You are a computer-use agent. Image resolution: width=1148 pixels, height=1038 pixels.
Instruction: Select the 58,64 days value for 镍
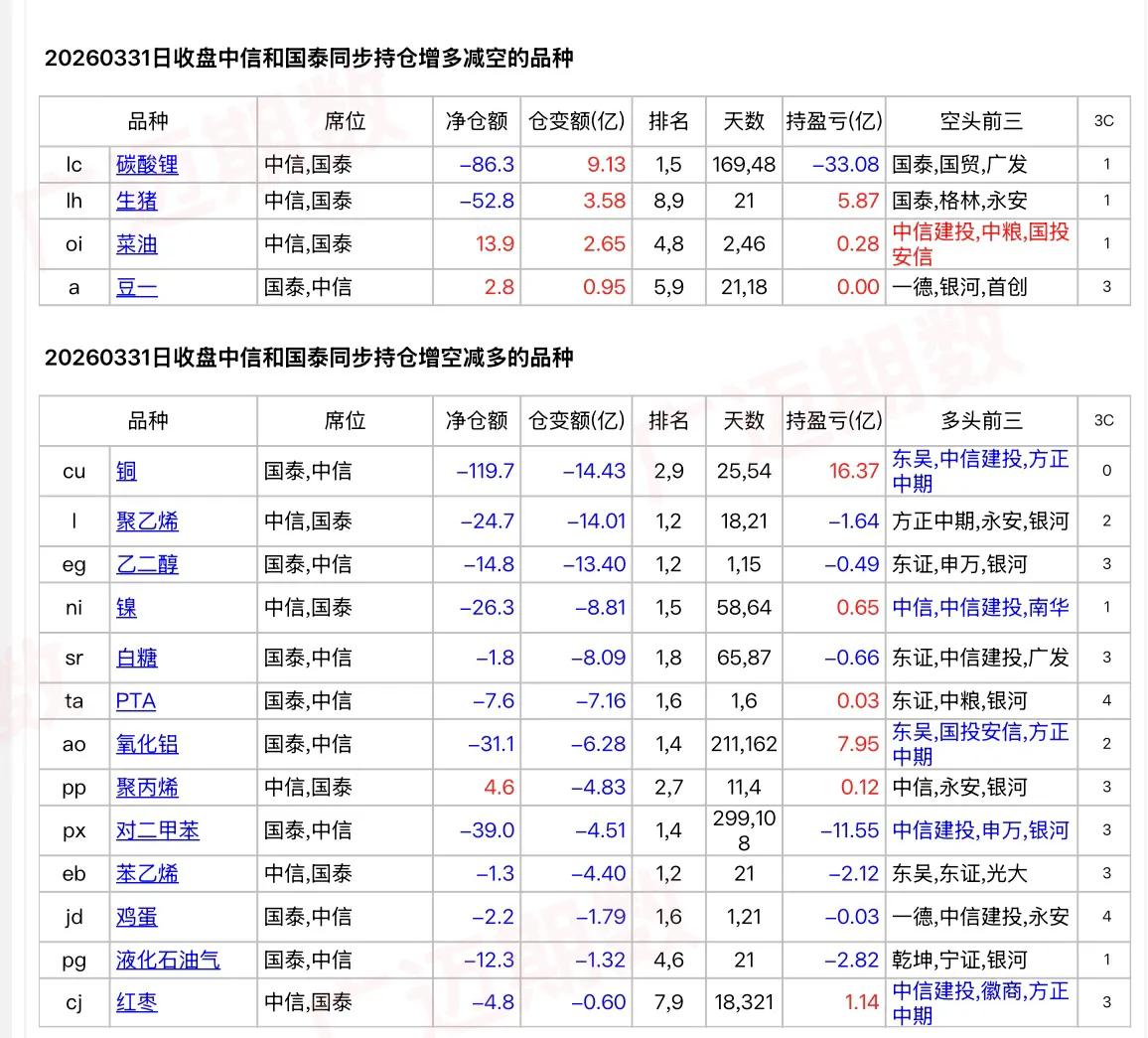pos(744,608)
